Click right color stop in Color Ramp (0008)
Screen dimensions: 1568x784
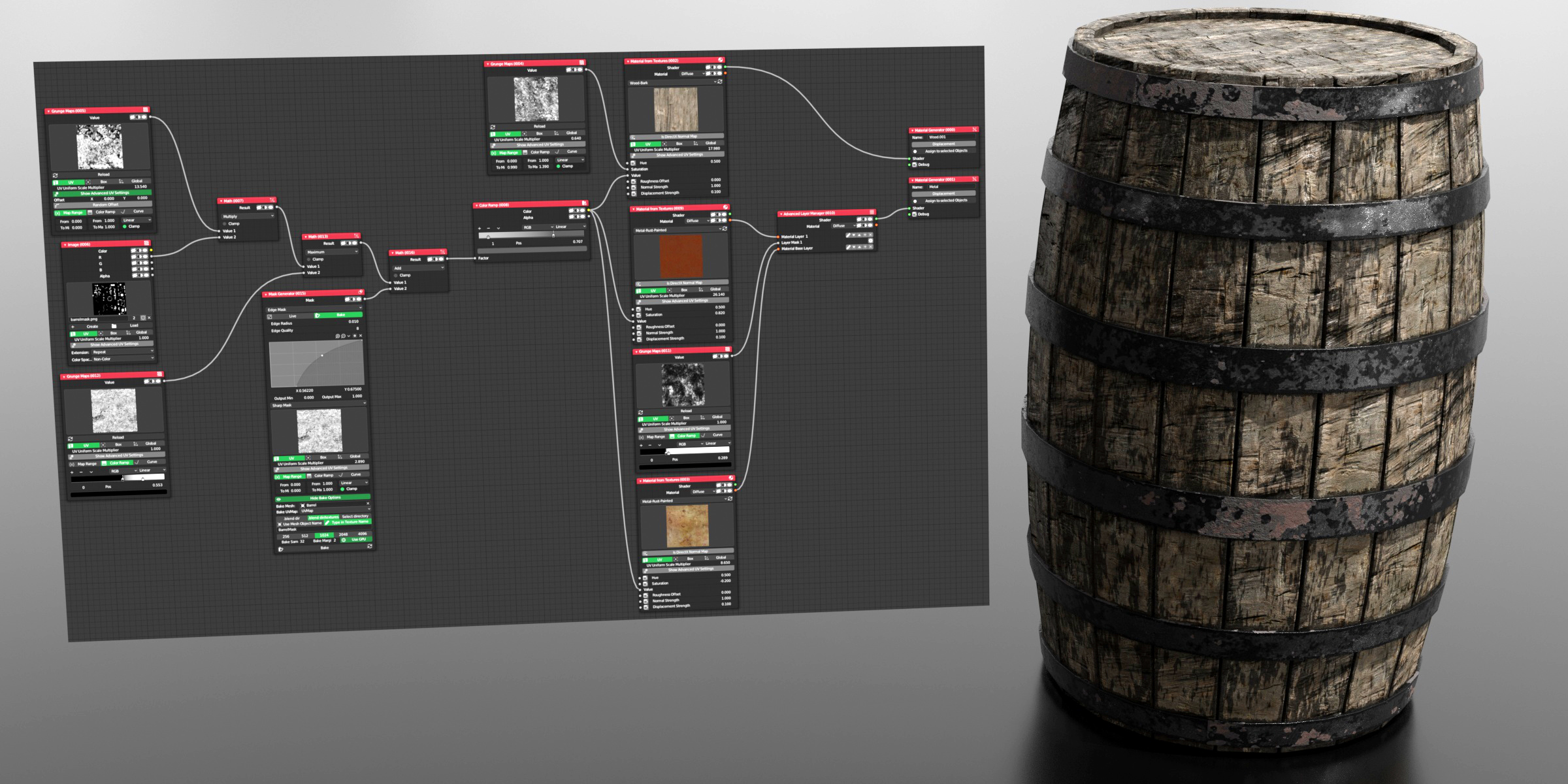click(553, 235)
